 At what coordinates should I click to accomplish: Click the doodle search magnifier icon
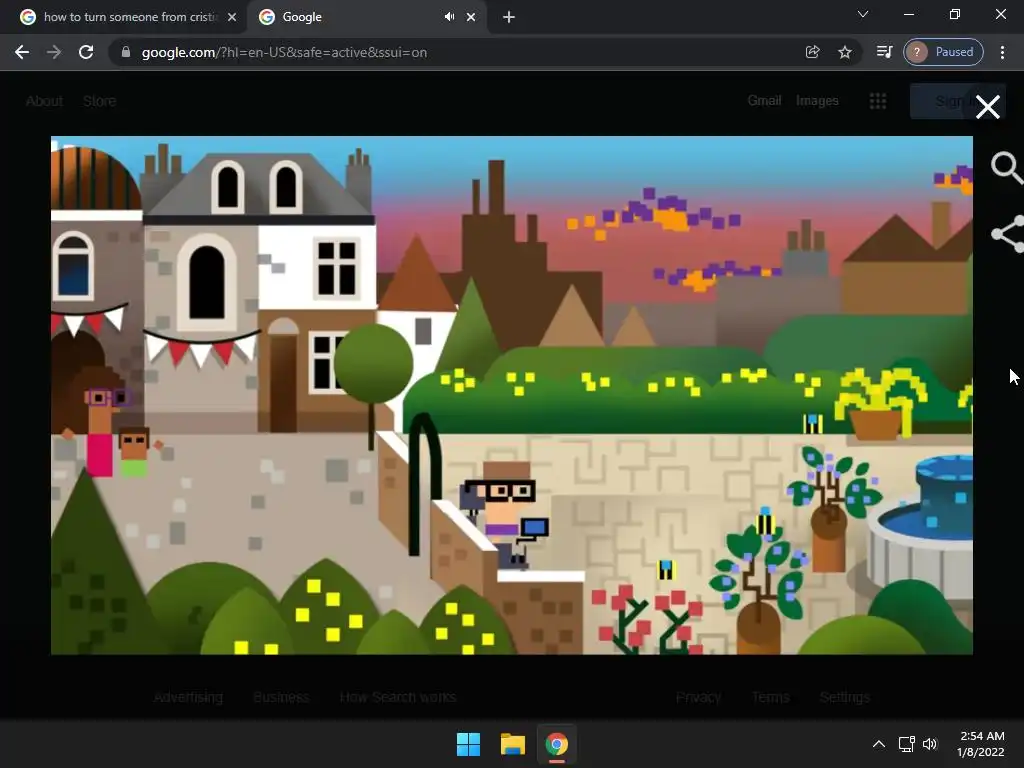tap(1007, 168)
